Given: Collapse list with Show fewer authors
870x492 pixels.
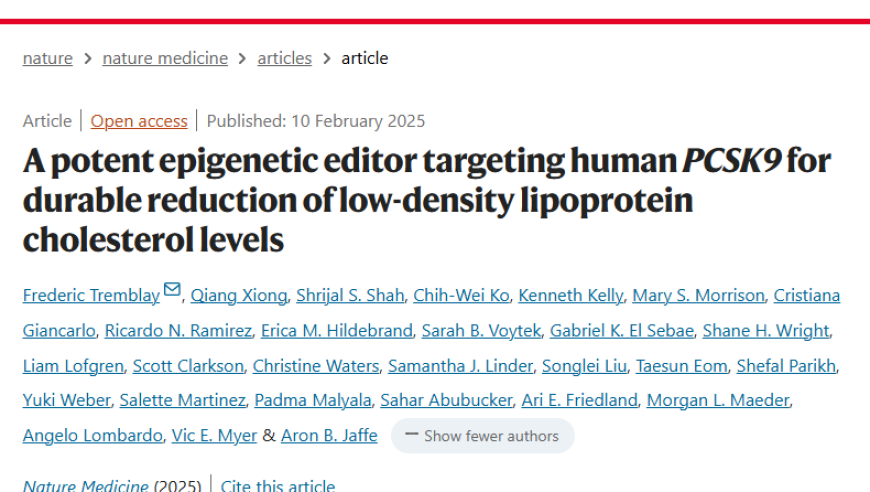Looking at the screenshot, I should coord(482,436).
